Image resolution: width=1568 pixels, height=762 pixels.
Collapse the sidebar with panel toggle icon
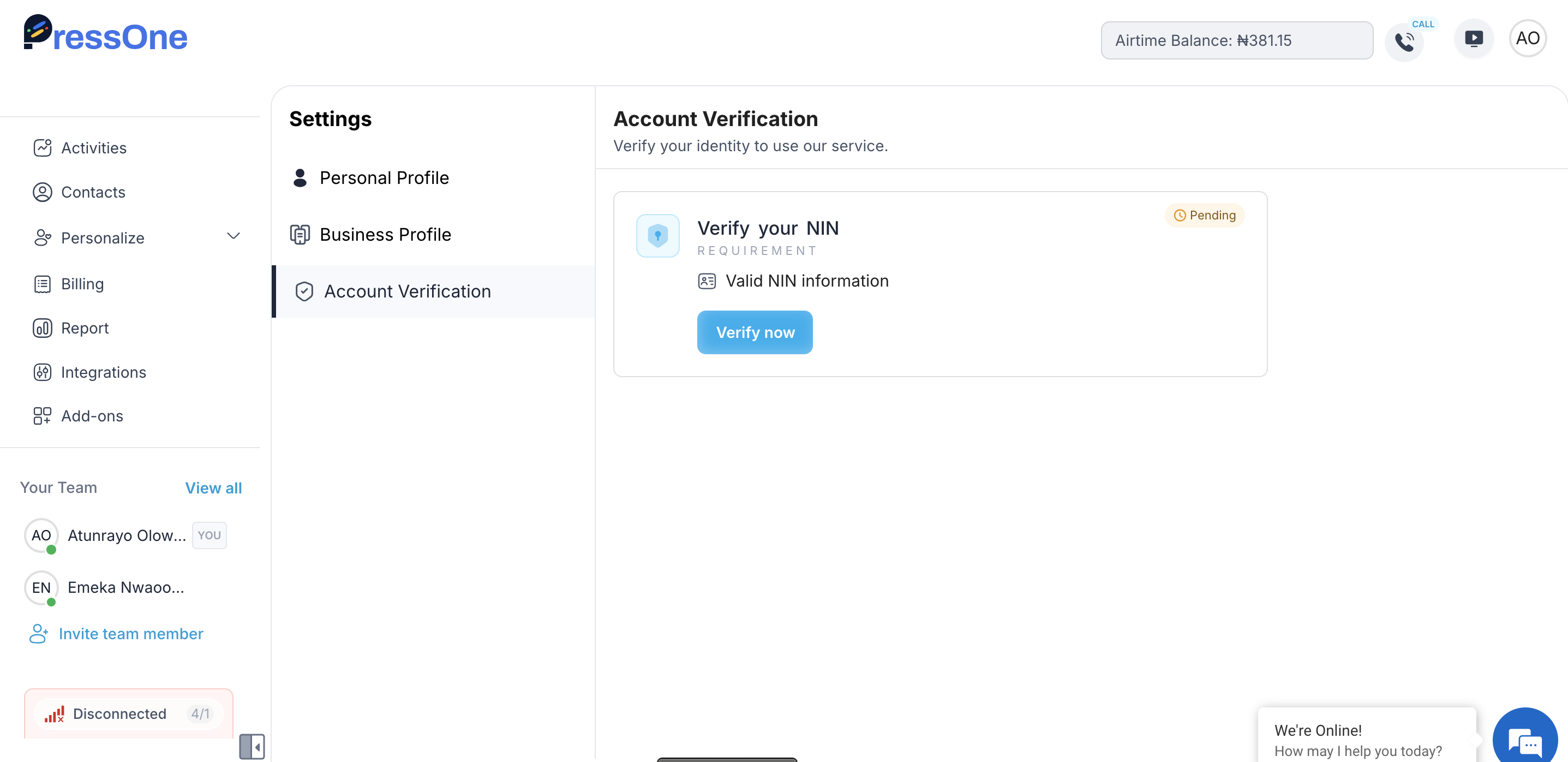click(252, 746)
